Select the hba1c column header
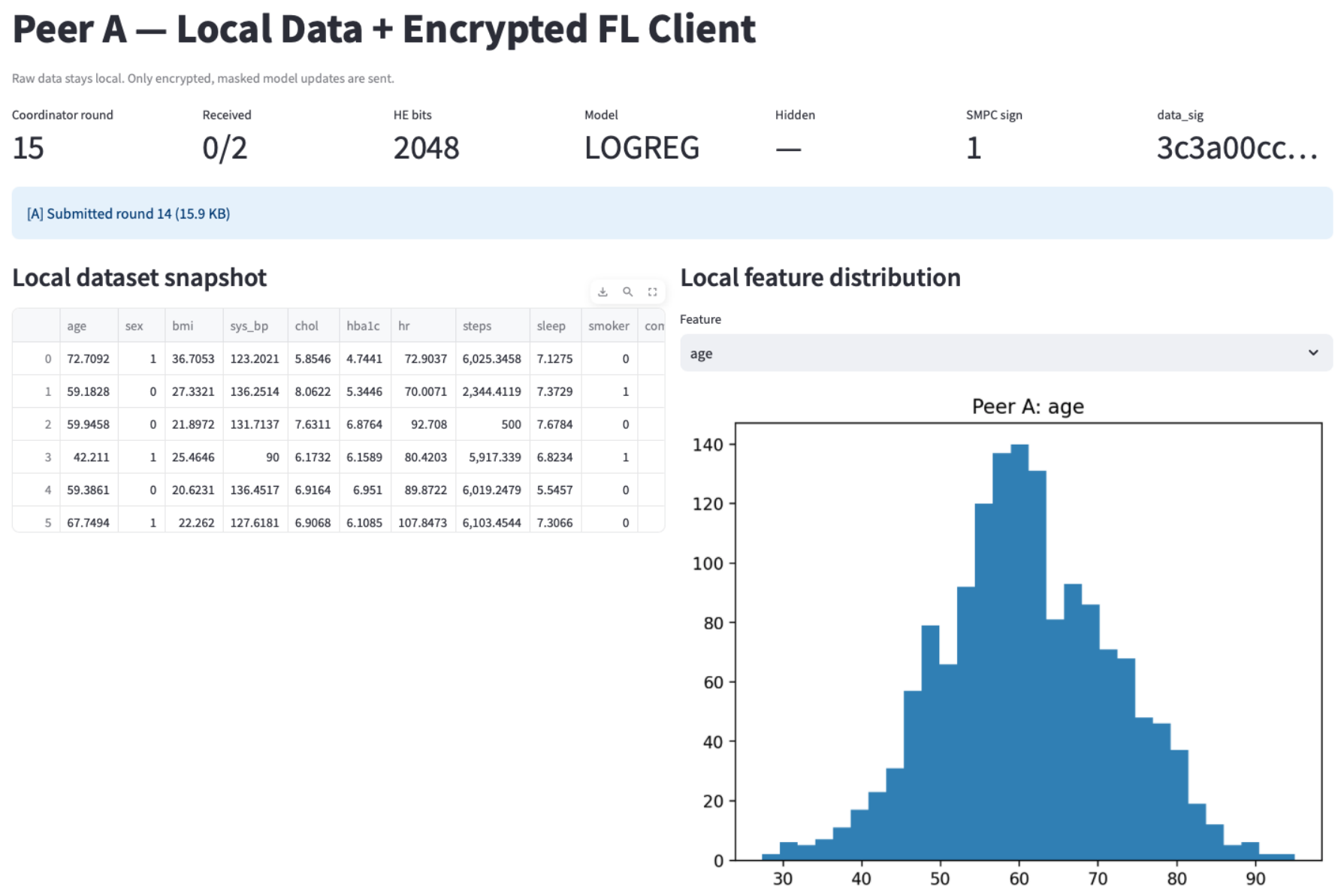The width and height of the screenshot is (1344, 896). 364,325
